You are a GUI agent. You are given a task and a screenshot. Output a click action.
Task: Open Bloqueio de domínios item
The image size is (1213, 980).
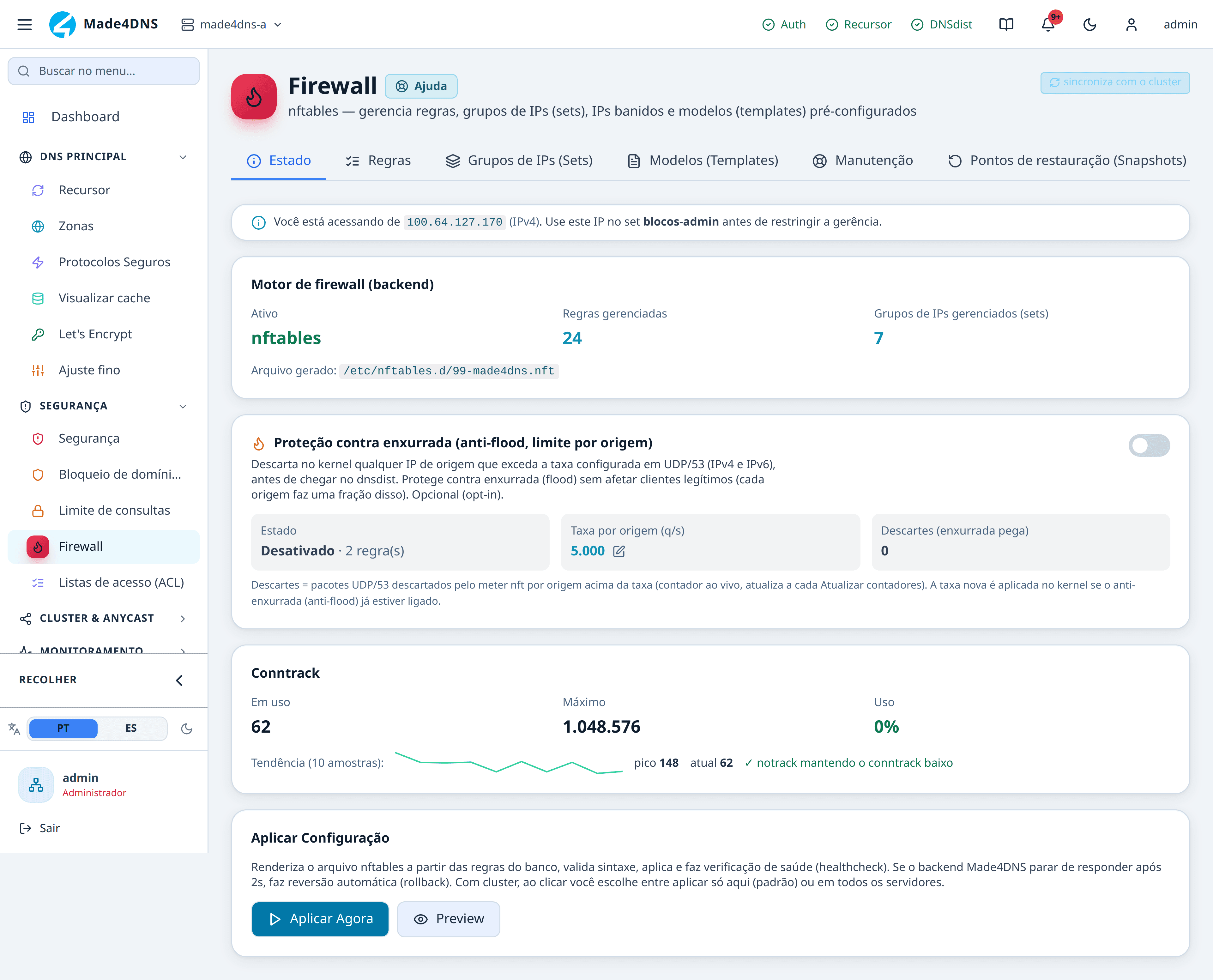104,475
